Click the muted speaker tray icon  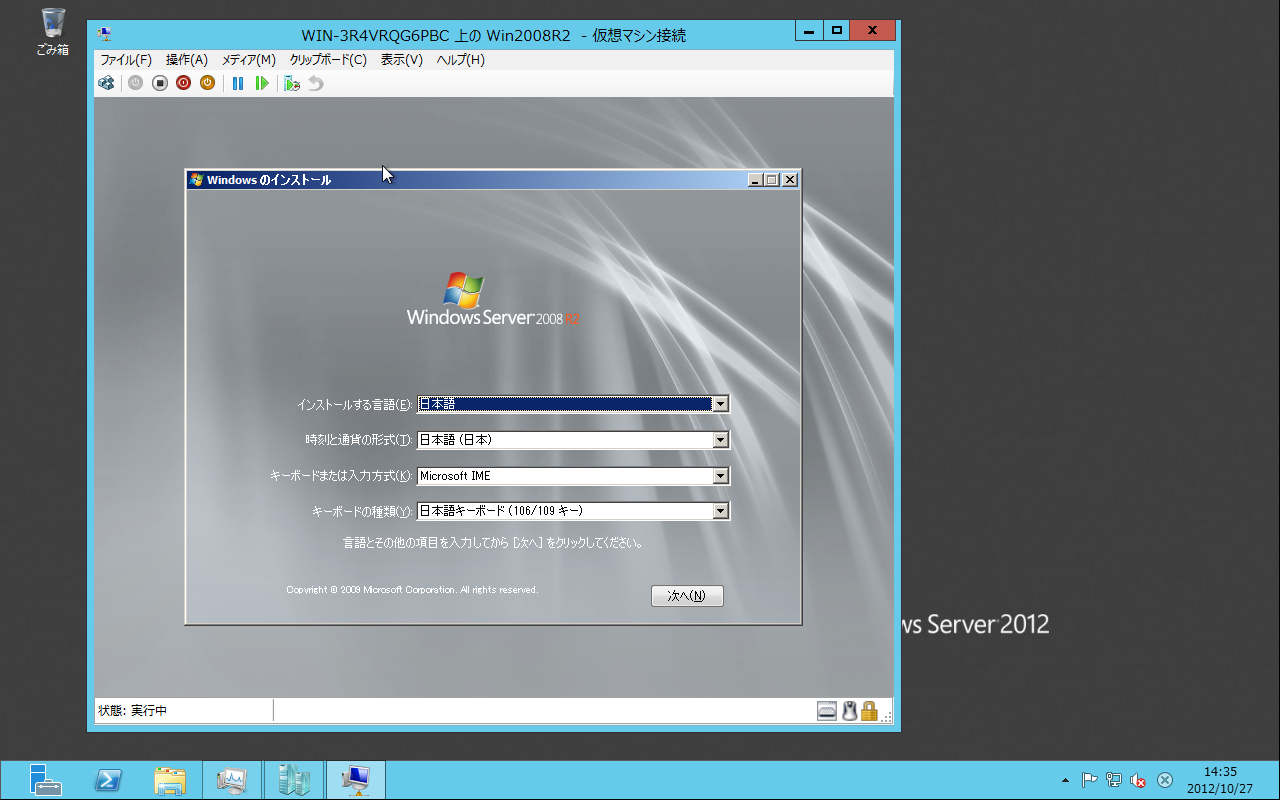(x=1138, y=780)
